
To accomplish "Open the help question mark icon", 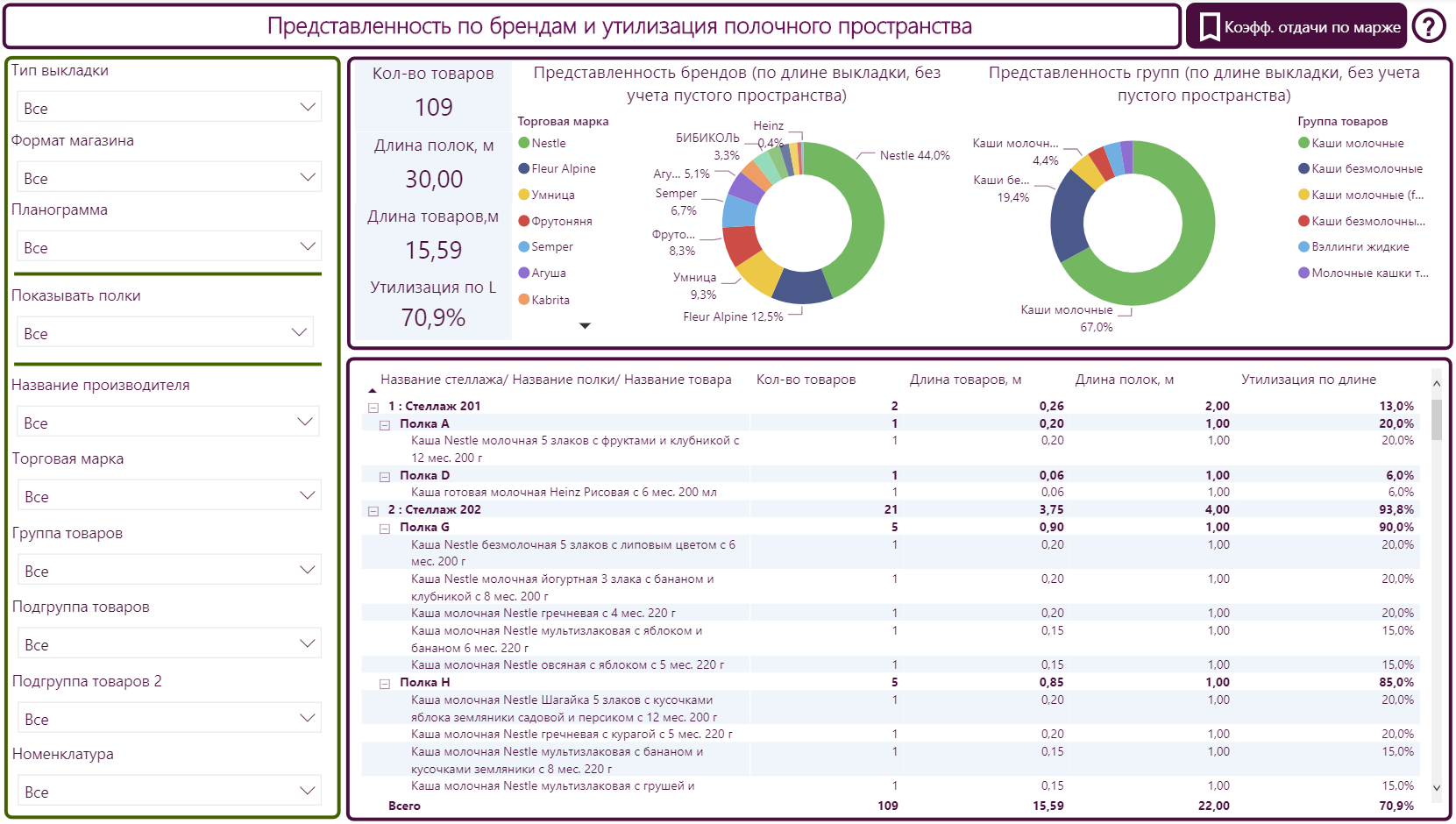I will (x=1429, y=26).
